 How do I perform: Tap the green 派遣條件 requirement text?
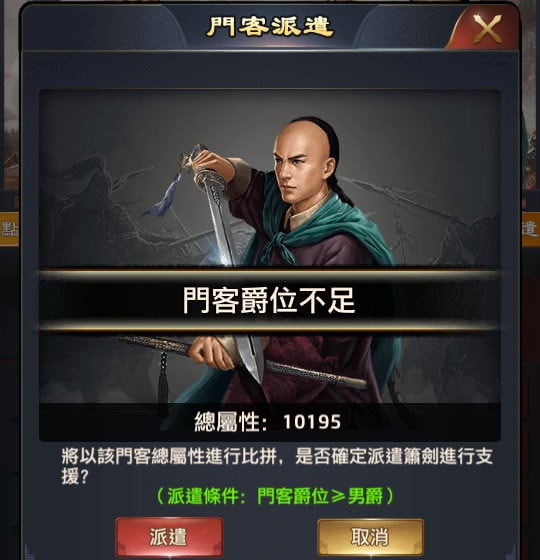[x=275, y=496]
